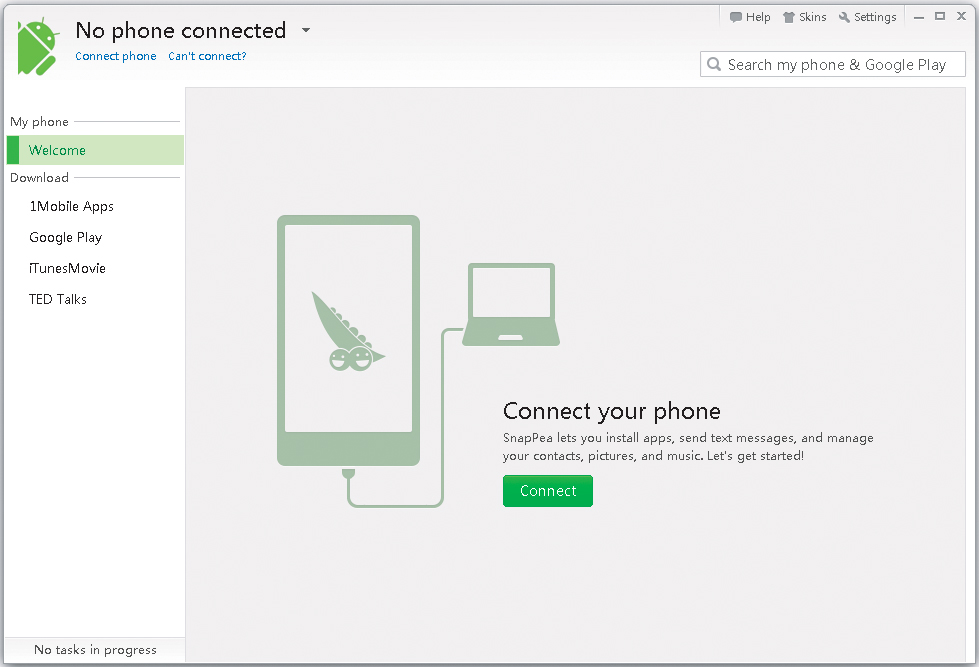This screenshot has height=667, width=979.
Task: Select the Welcome sidebar entry
Action: (x=57, y=150)
